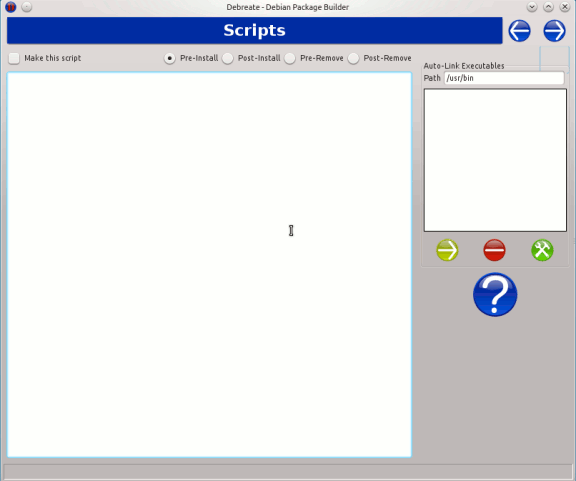Screen dimensions: 576x481
Task: Maximize the Debreate window
Action: (548, 7)
